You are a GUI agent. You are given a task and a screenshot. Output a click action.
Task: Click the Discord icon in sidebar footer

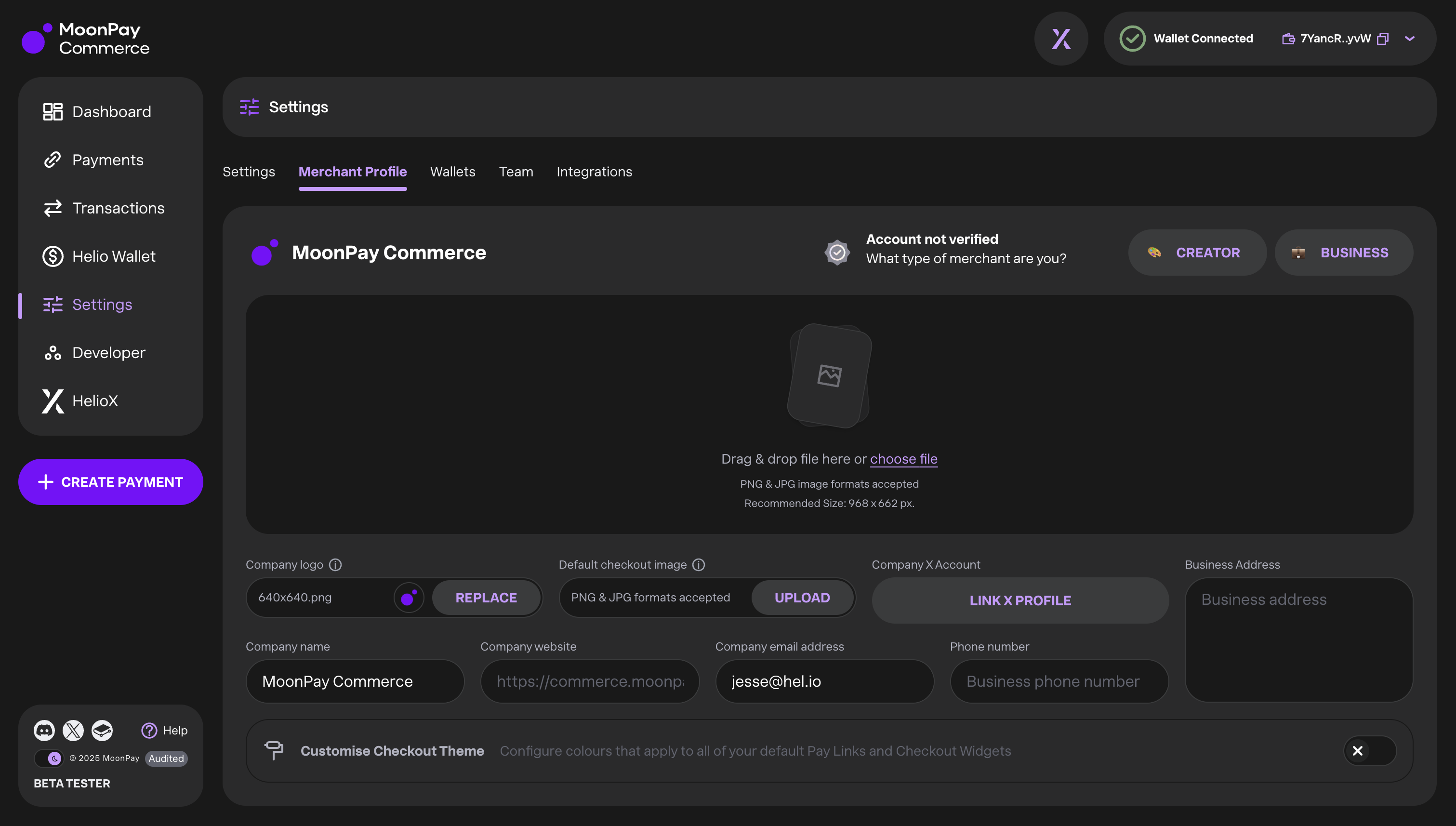pos(44,730)
